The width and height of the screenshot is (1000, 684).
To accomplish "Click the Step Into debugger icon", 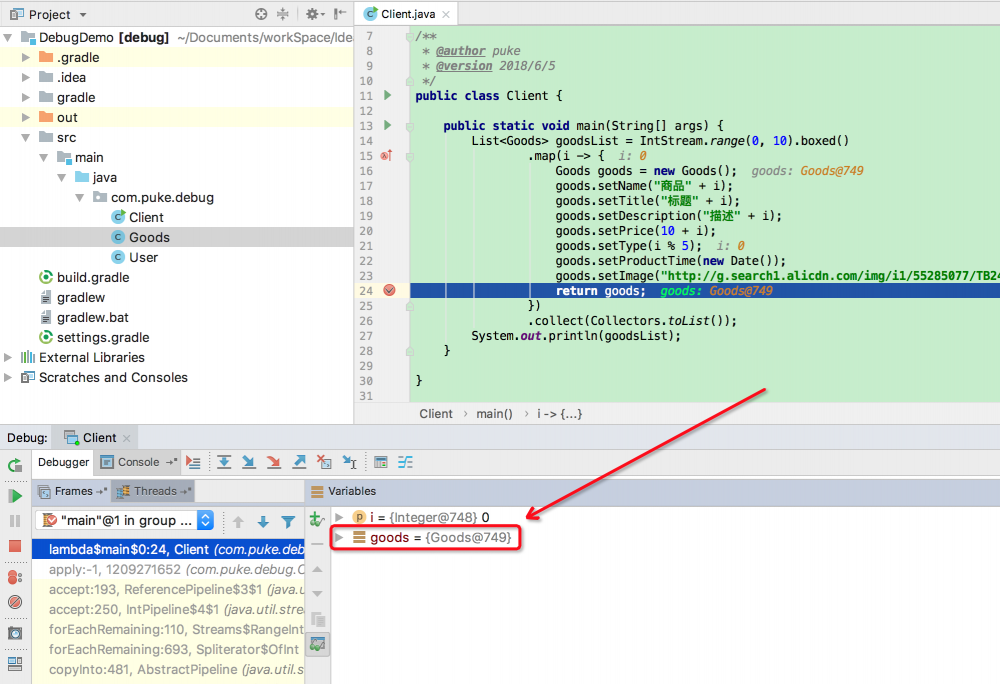I will [x=249, y=462].
